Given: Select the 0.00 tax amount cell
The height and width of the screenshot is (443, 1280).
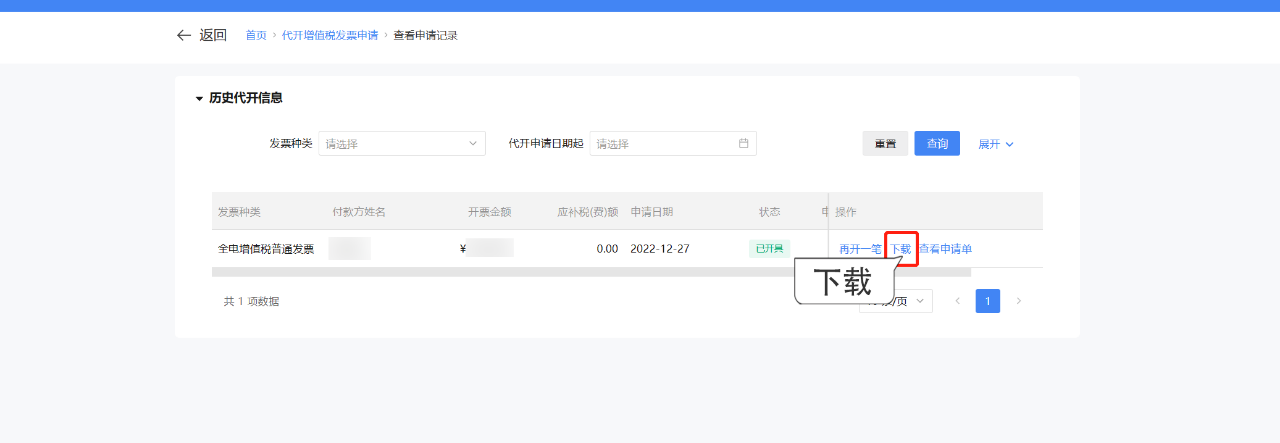Looking at the screenshot, I should (x=607, y=249).
